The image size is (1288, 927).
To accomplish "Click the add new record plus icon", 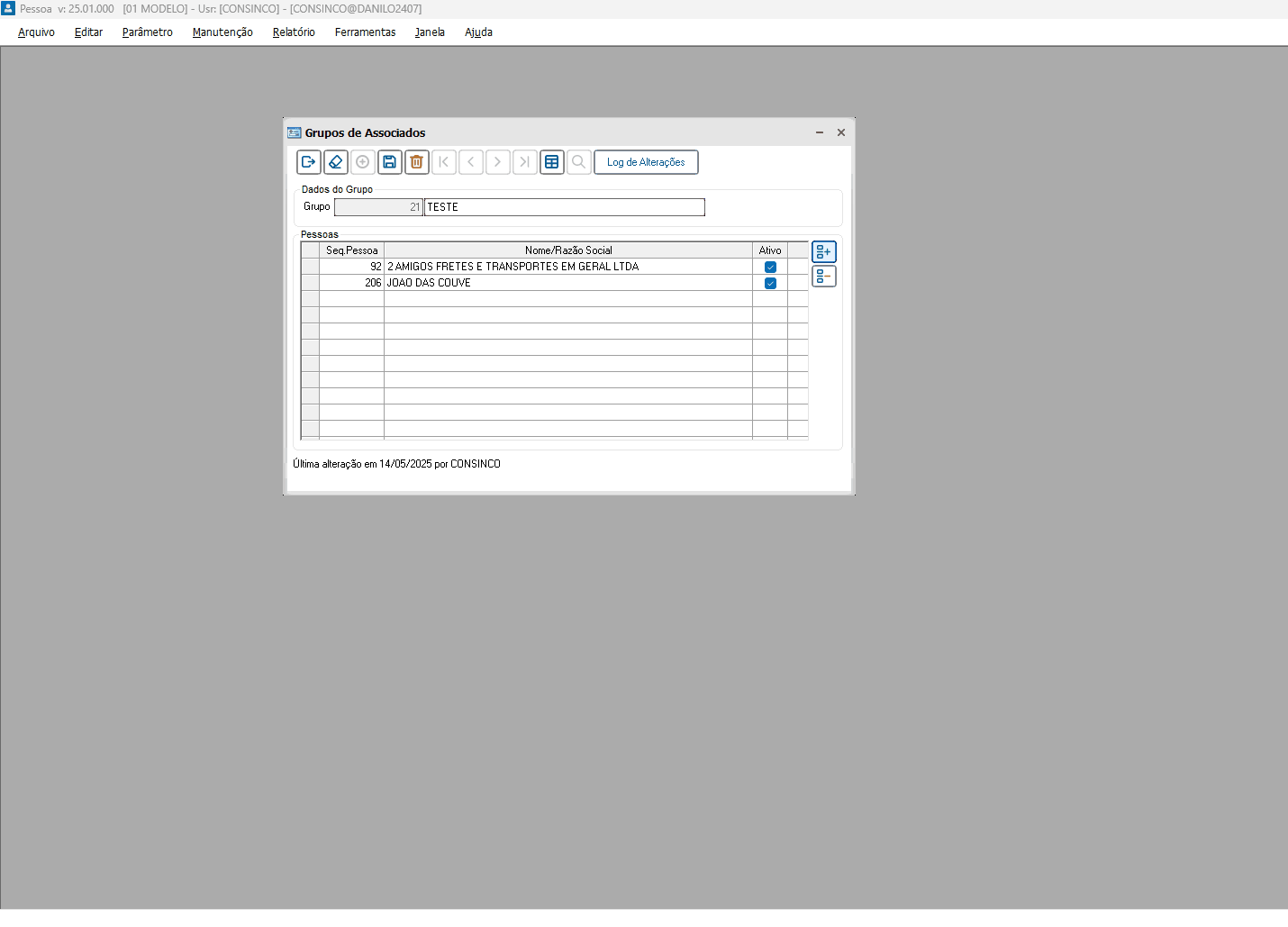I will pyautogui.click(x=363, y=162).
